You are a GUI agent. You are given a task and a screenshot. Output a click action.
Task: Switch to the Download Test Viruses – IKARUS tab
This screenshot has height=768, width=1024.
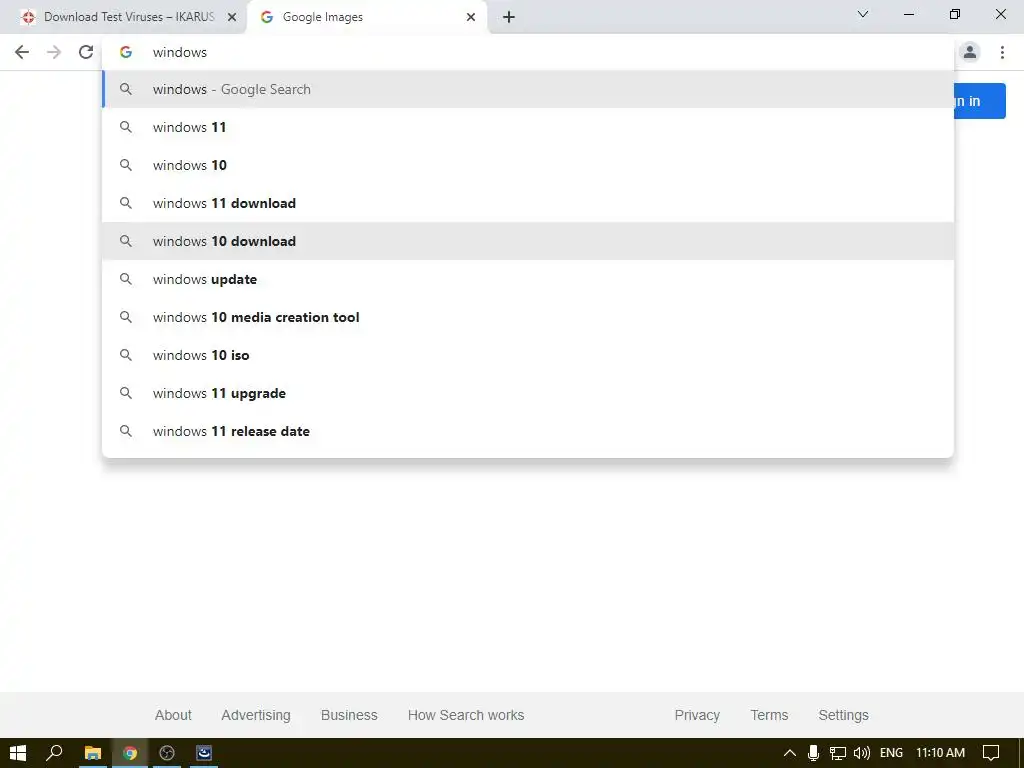(123, 17)
